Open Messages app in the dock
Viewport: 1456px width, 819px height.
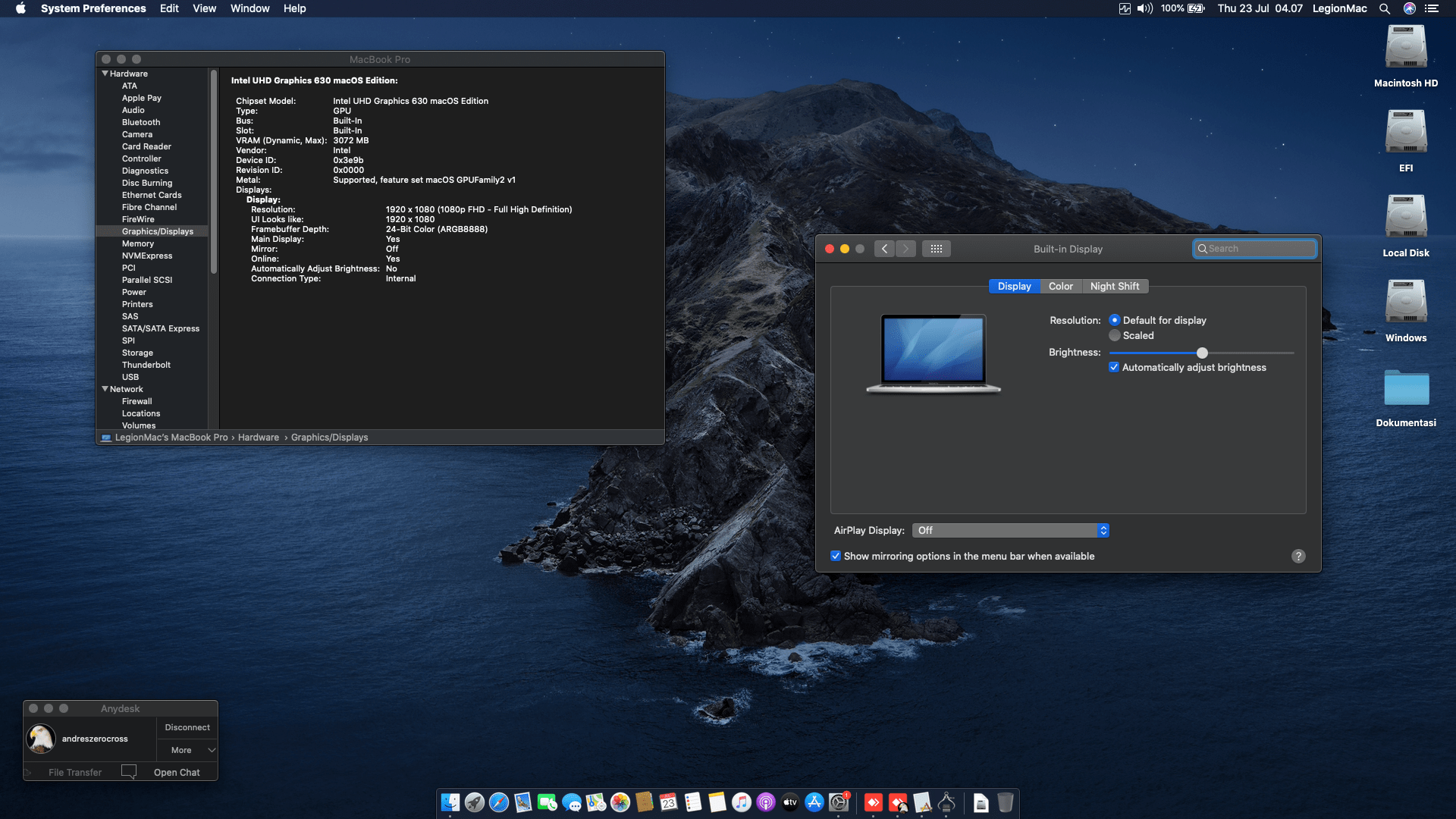572,802
